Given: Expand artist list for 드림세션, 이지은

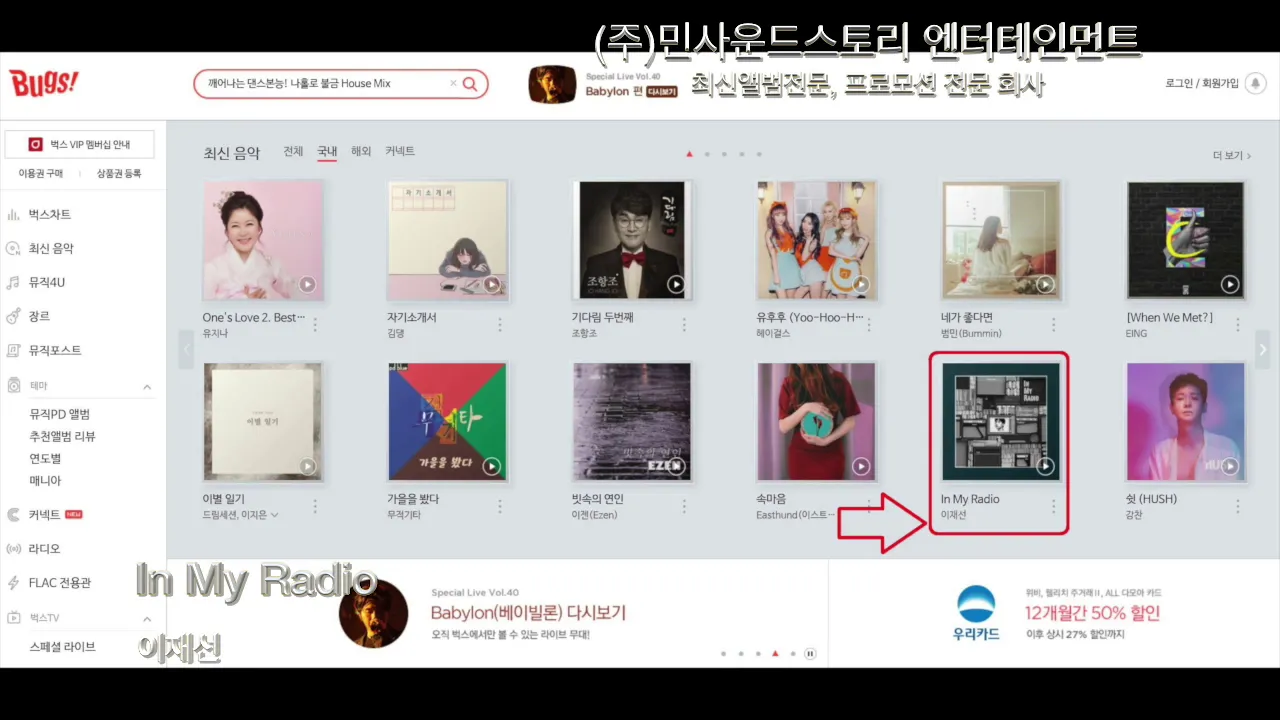Looking at the screenshot, I should (x=274, y=515).
